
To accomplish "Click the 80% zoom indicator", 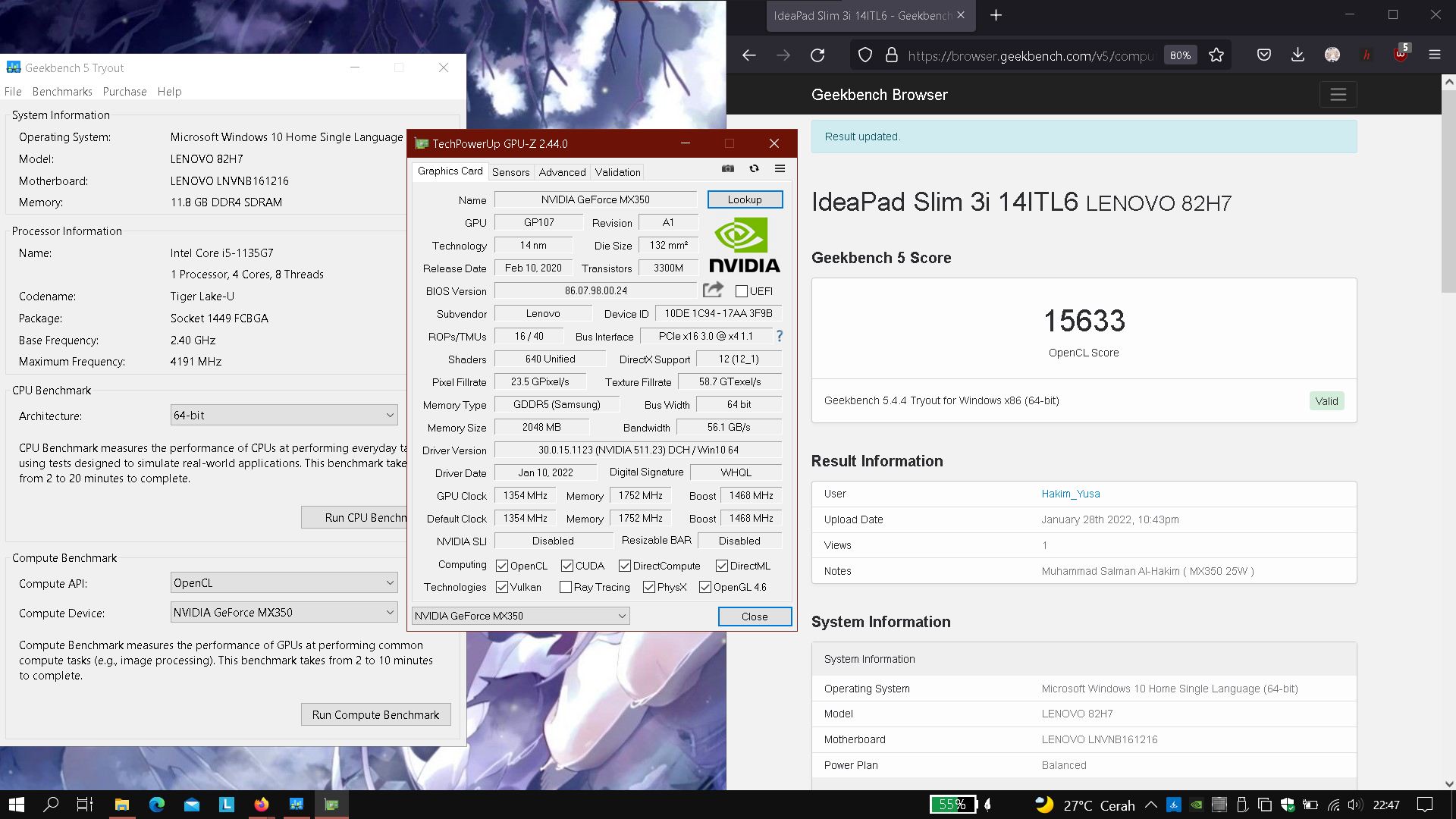I will (x=1180, y=55).
